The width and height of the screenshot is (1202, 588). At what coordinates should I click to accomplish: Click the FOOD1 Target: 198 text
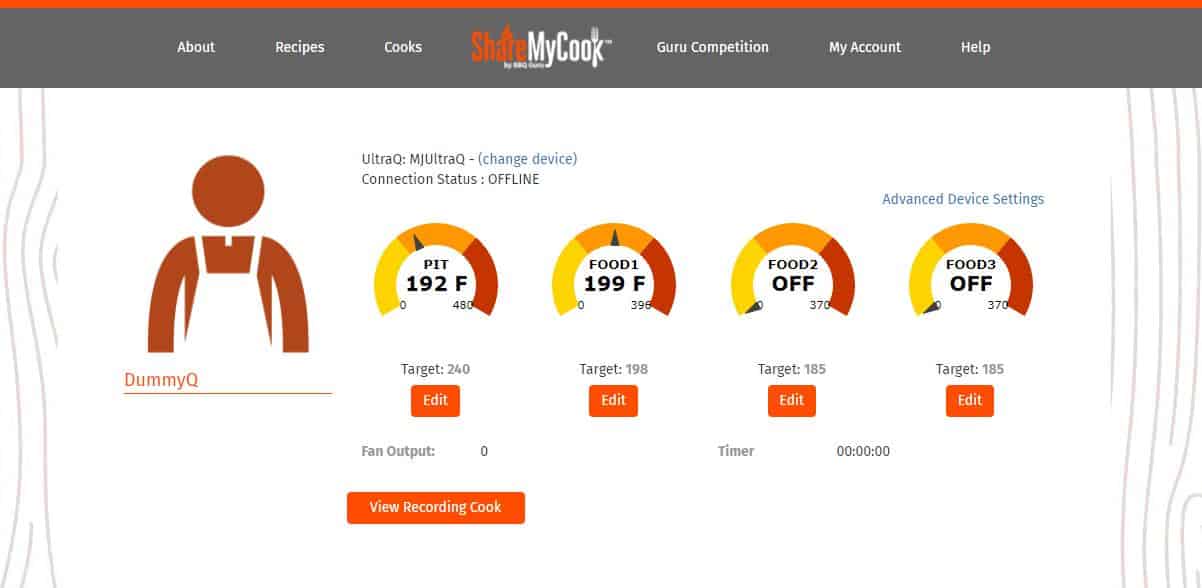(x=614, y=369)
